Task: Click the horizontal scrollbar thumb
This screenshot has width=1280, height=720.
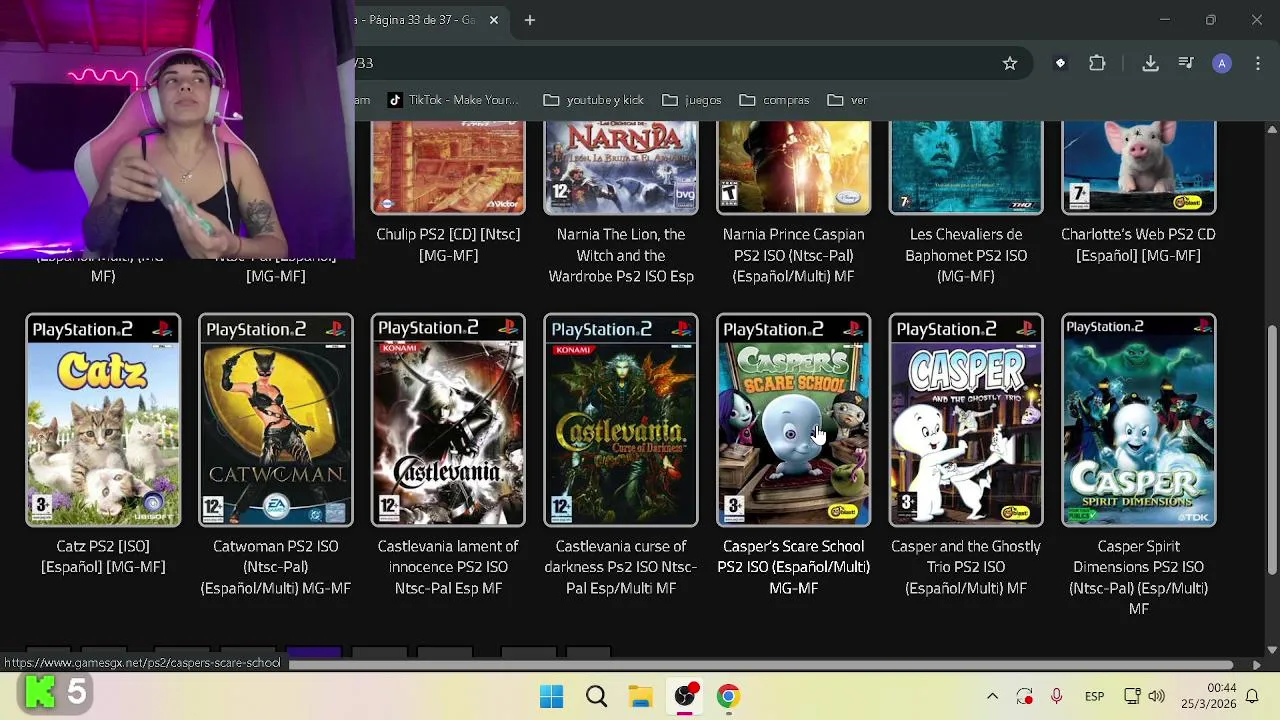Action: click(760, 664)
